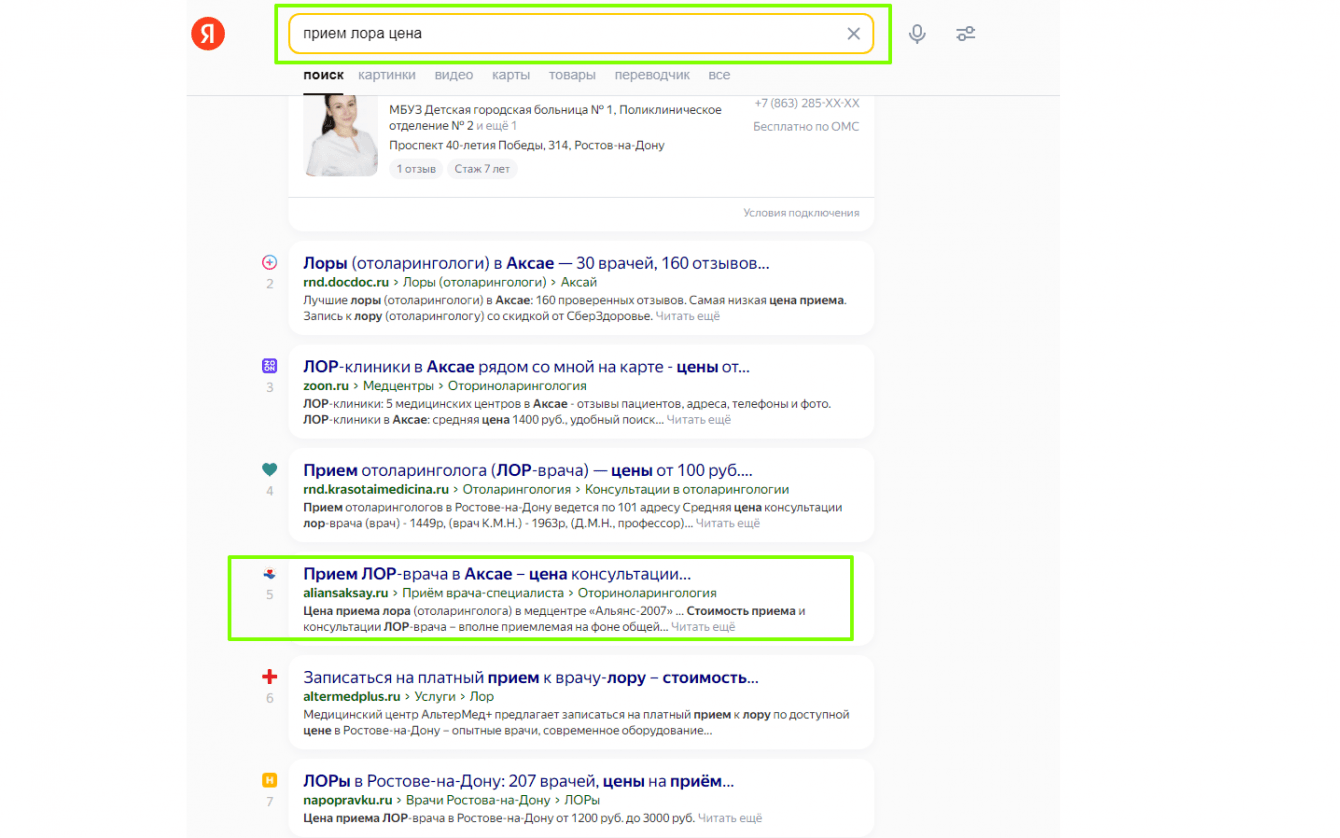This screenshot has height=838, width=1340.
Task: Open 'ЛОРы' breadcrumb under napopravku.ru
Action: tap(582, 800)
